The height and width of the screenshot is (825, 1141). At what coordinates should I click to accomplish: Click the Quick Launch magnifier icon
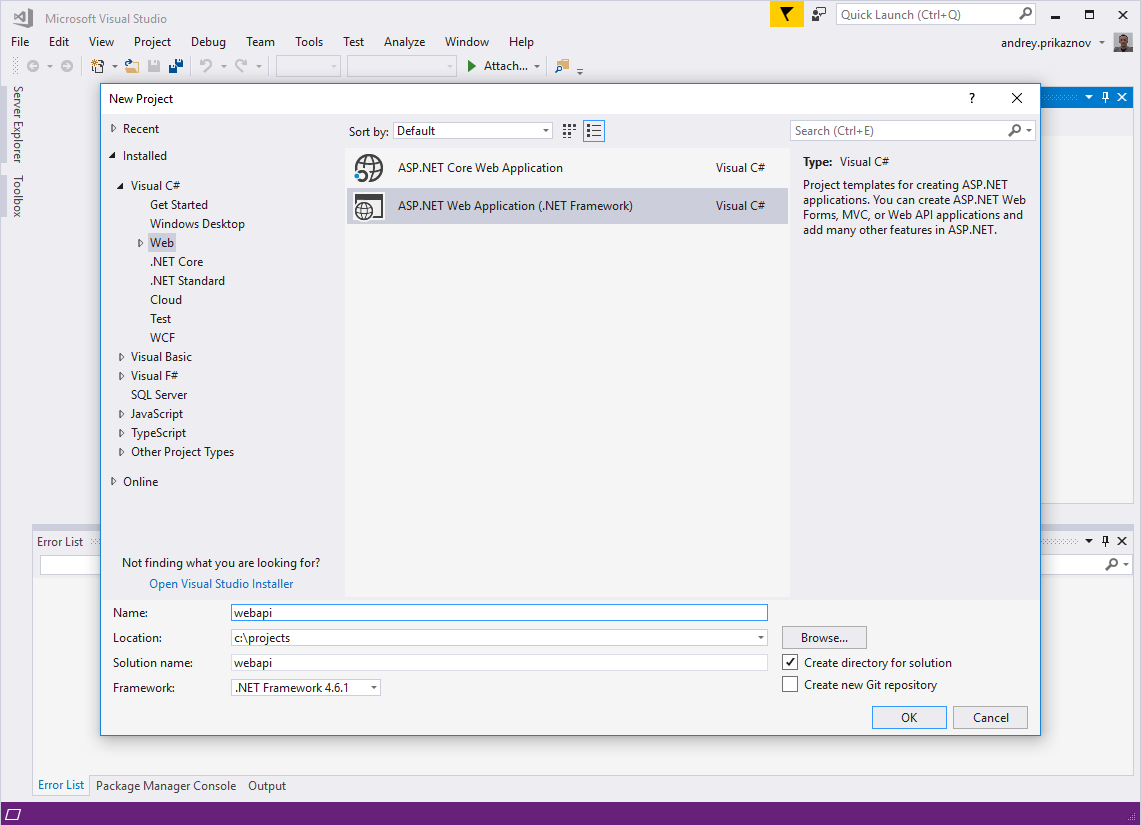(1025, 14)
